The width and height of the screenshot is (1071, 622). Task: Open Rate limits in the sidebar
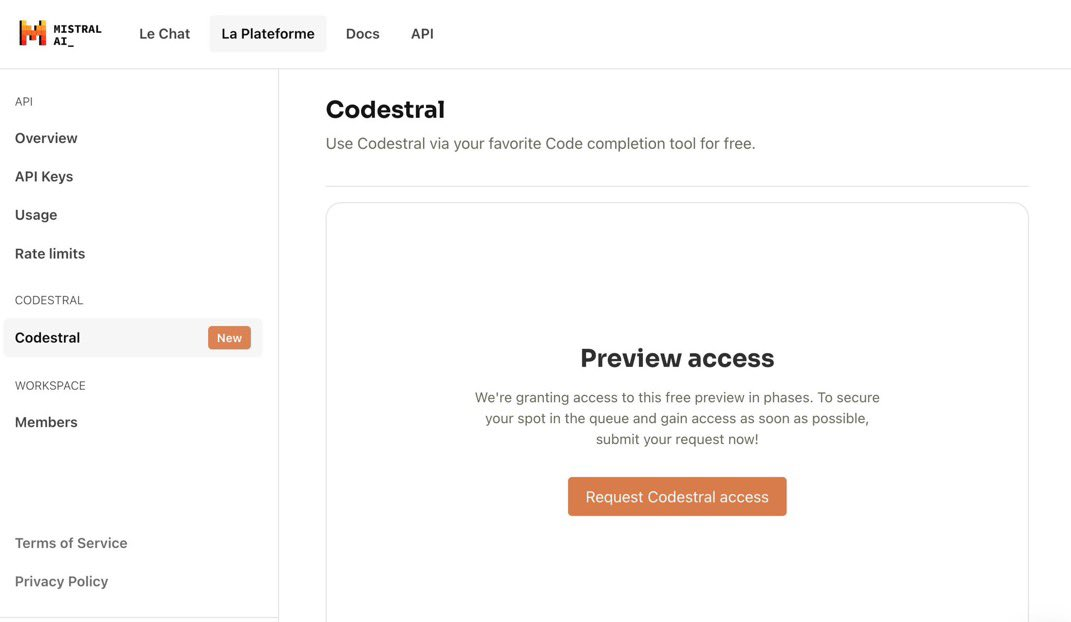[x=50, y=253]
